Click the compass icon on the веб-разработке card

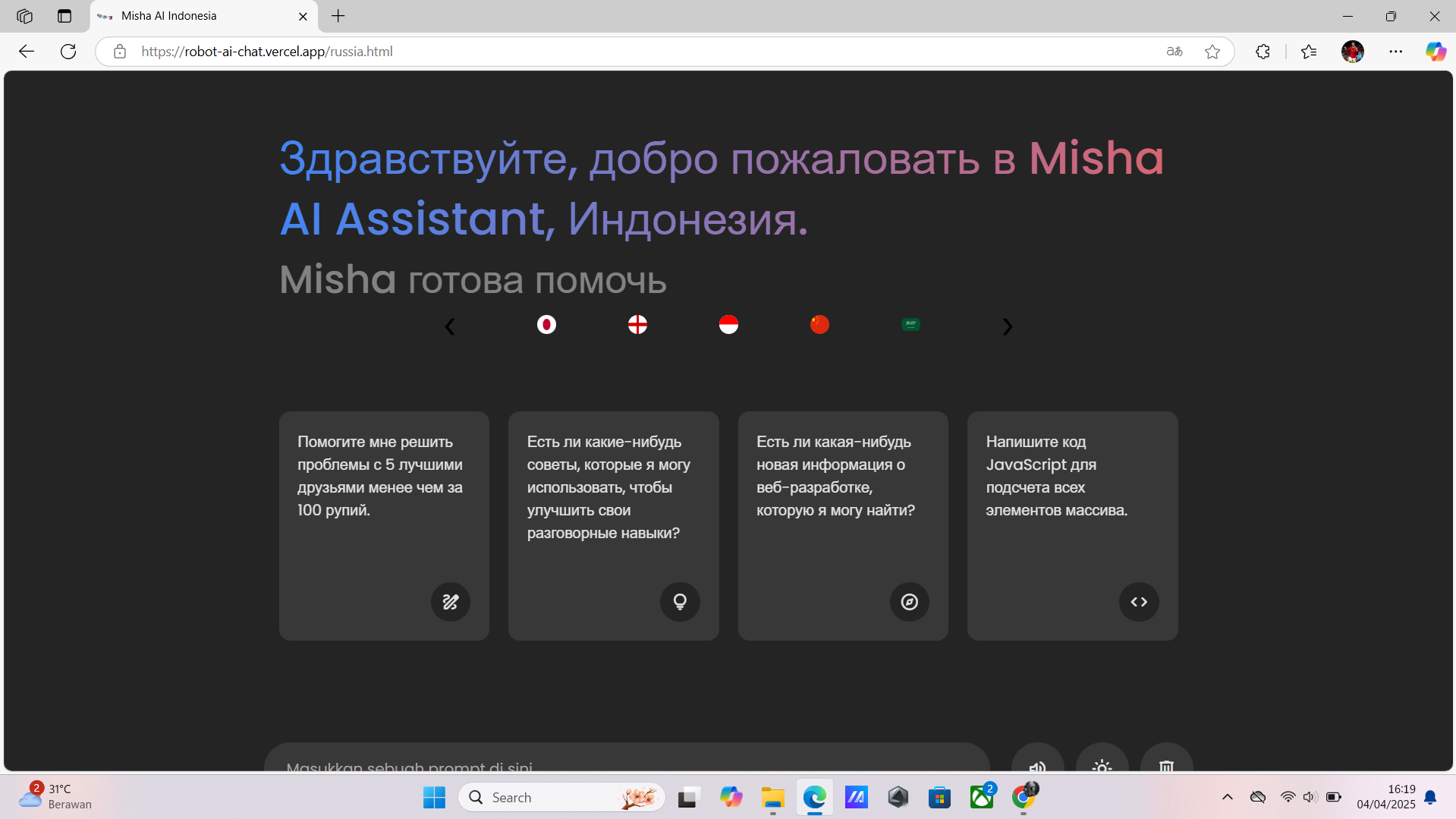point(910,602)
